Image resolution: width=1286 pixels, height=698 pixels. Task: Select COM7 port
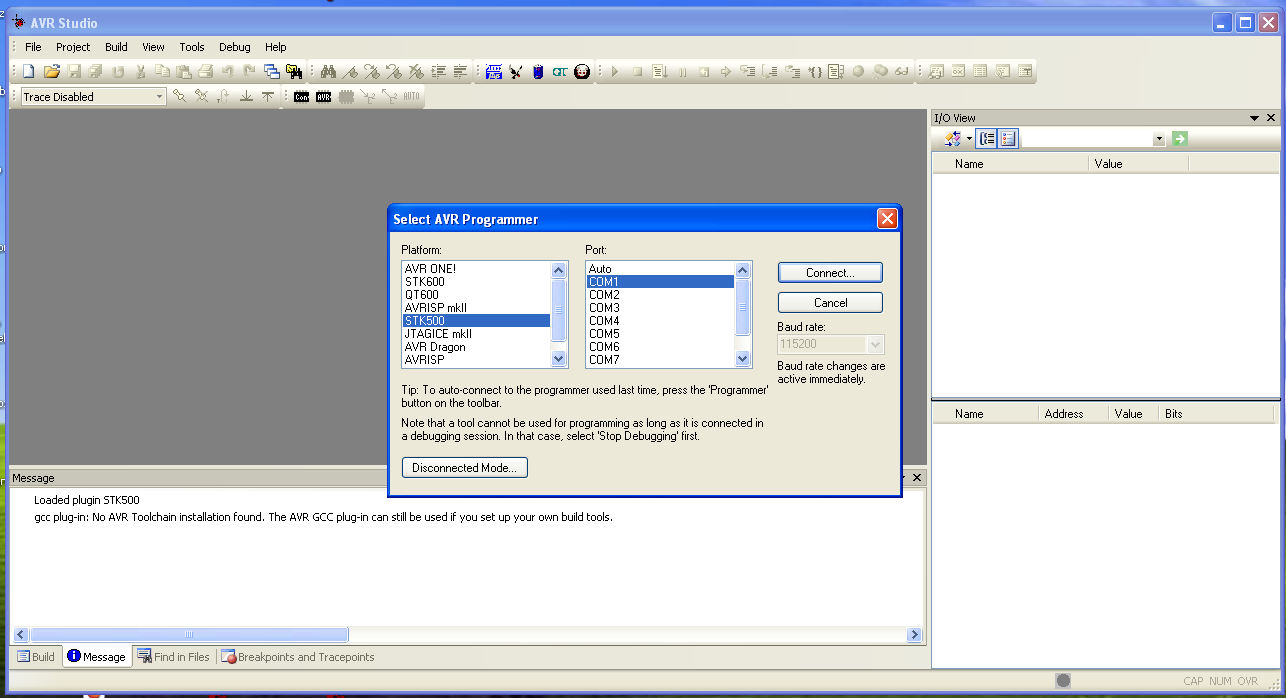(660, 360)
